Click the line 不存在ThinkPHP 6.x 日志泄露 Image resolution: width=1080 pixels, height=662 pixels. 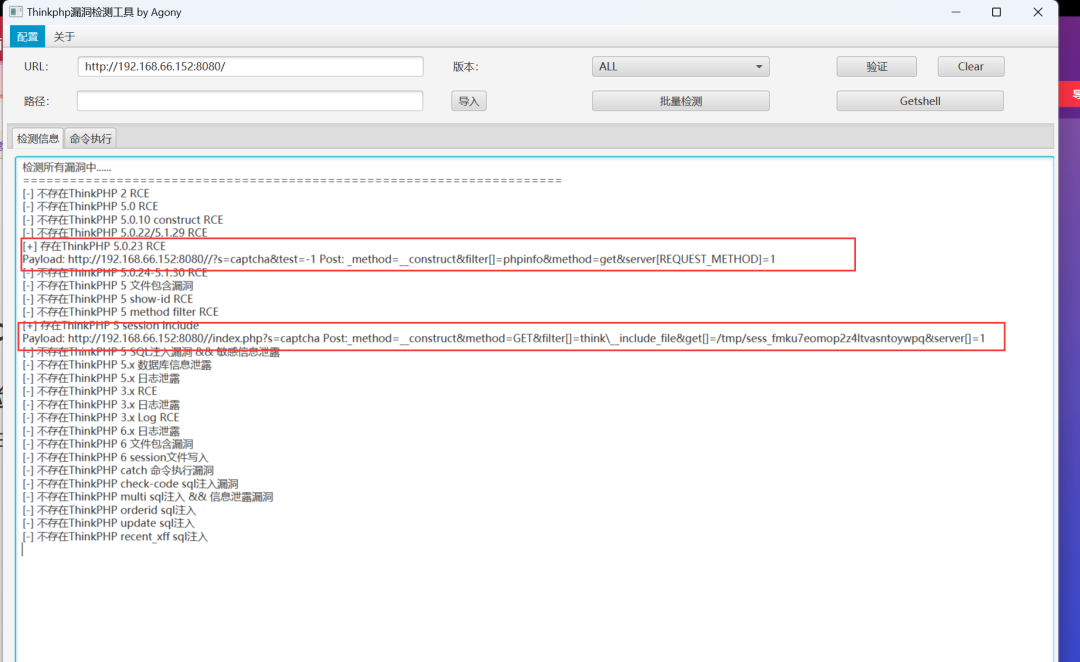point(101,431)
